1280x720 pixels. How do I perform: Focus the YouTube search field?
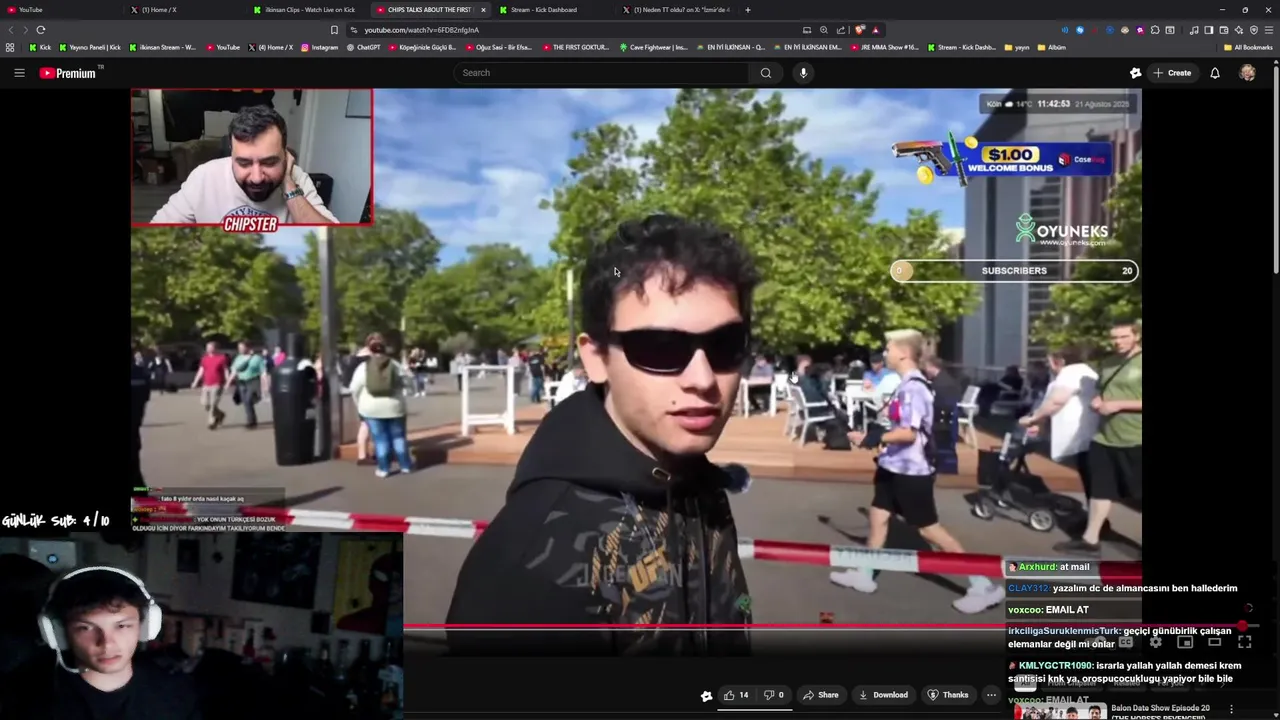coord(602,73)
